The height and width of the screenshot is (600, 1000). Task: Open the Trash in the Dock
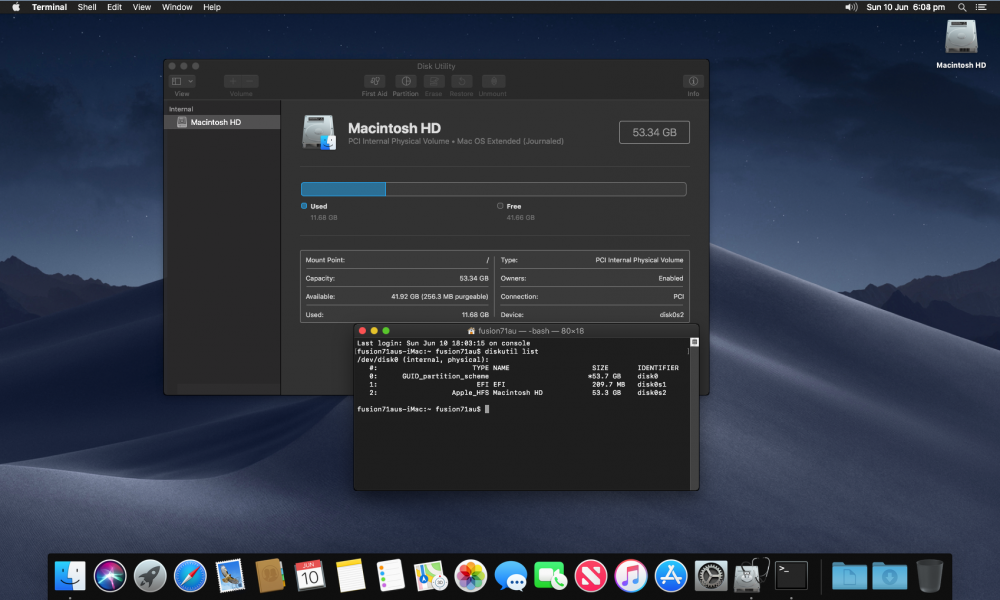[929, 576]
